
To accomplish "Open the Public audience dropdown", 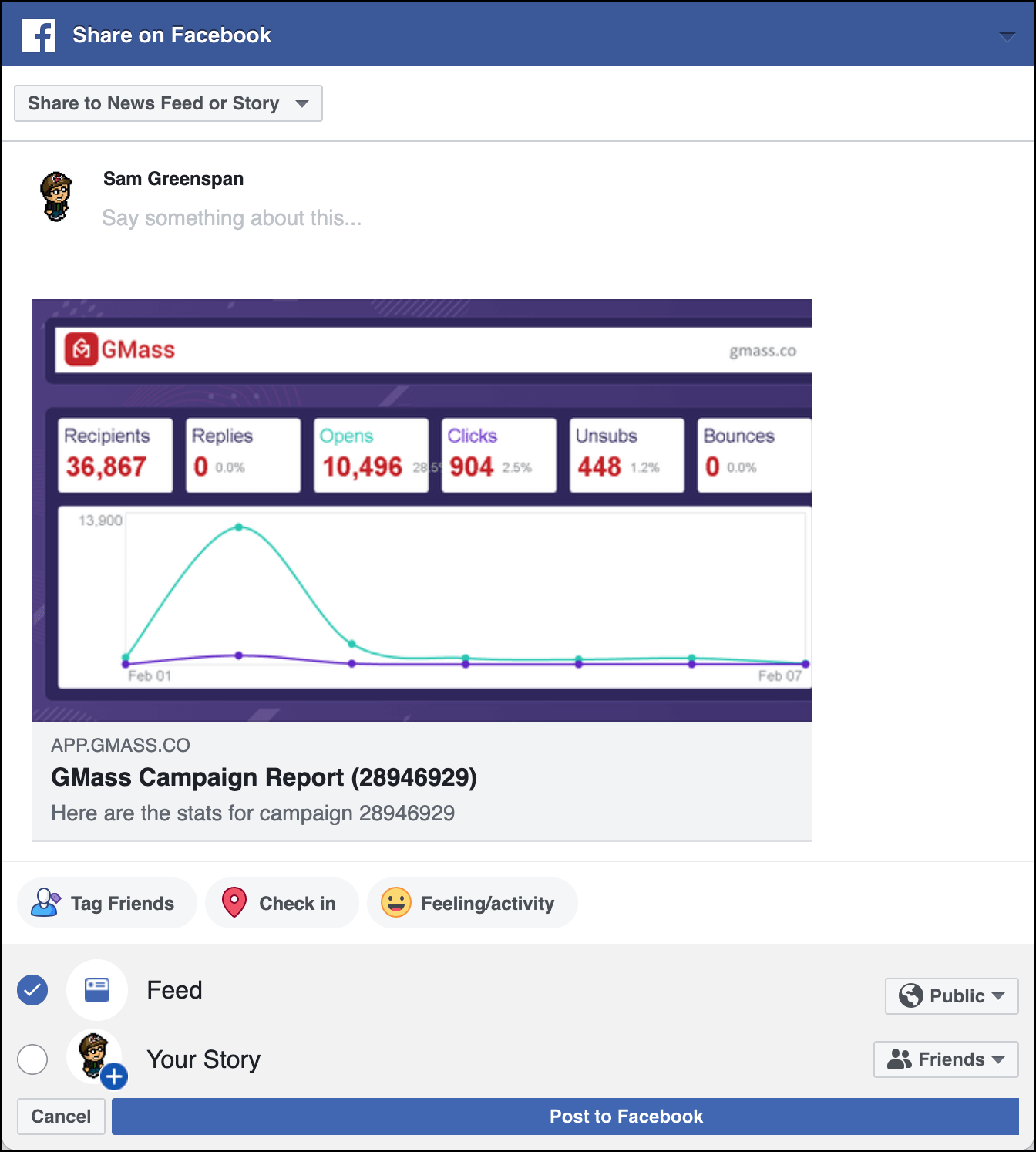I will point(952,996).
